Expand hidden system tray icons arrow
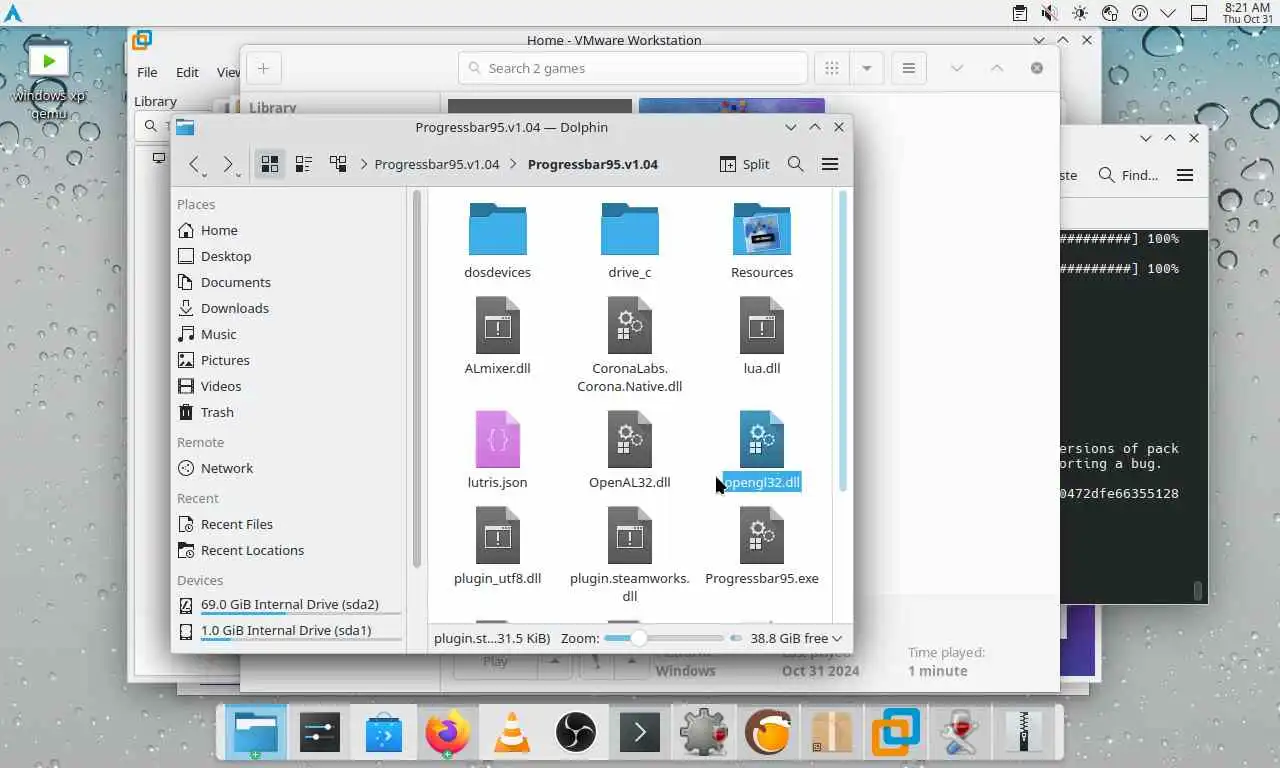Screen dimensions: 1280x768 tap(1168, 13)
